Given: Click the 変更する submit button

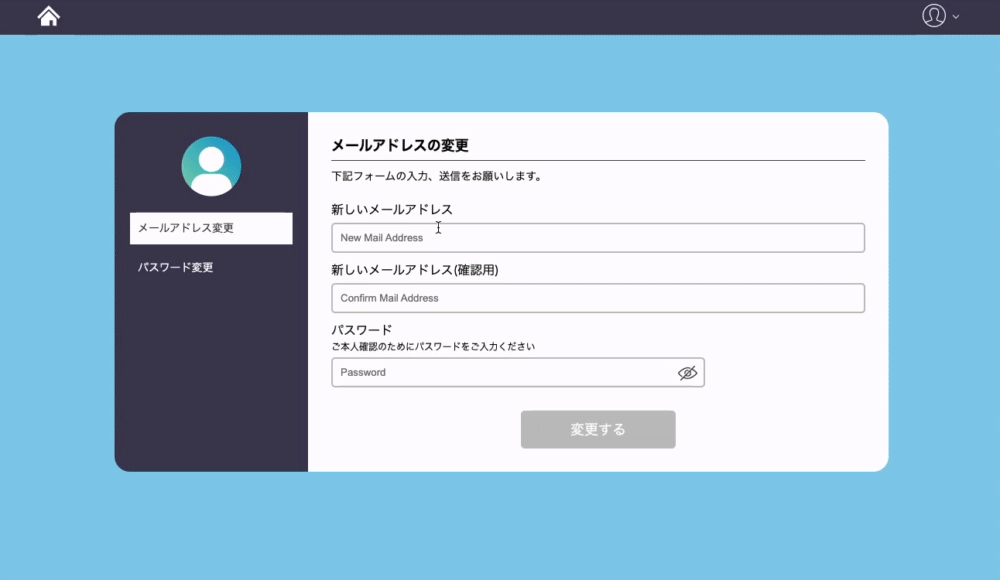Looking at the screenshot, I should [x=598, y=429].
